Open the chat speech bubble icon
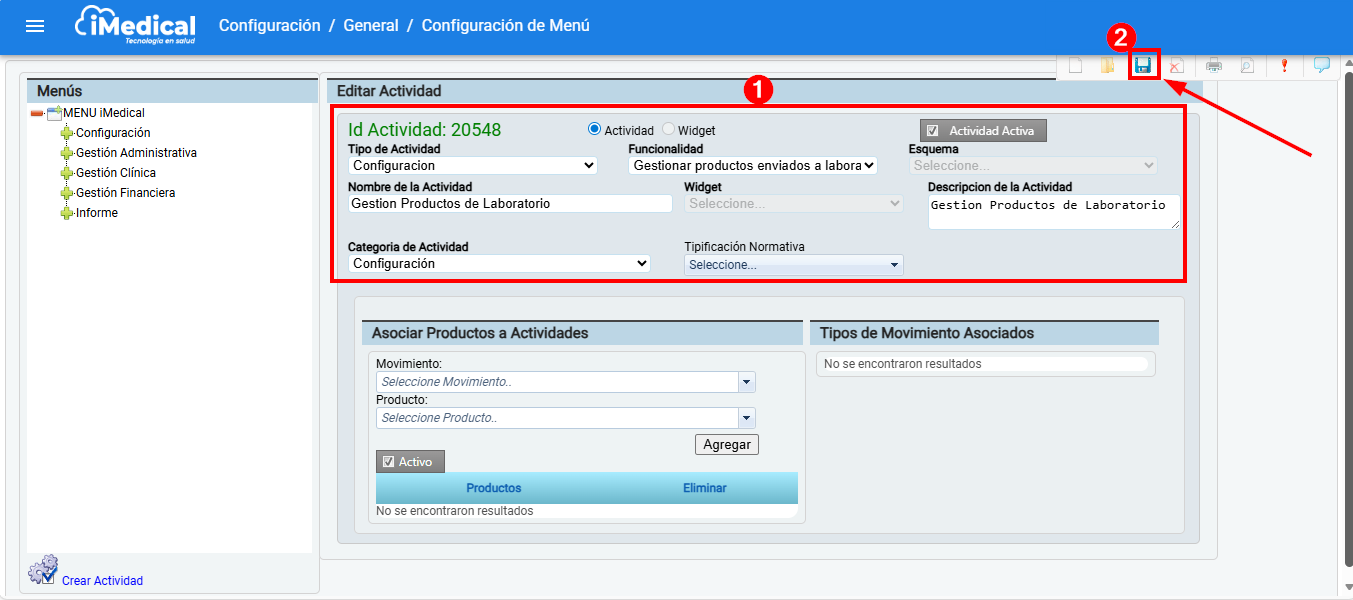The height and width of the screenshot is (600, 1353). [1321, 66]
